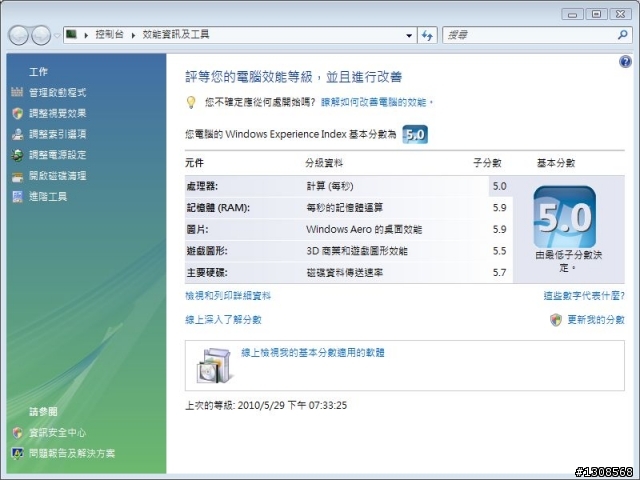This screenshot has width=640, height=480.
Task: Open 線上深入了解分數 link
Action: 223,320
